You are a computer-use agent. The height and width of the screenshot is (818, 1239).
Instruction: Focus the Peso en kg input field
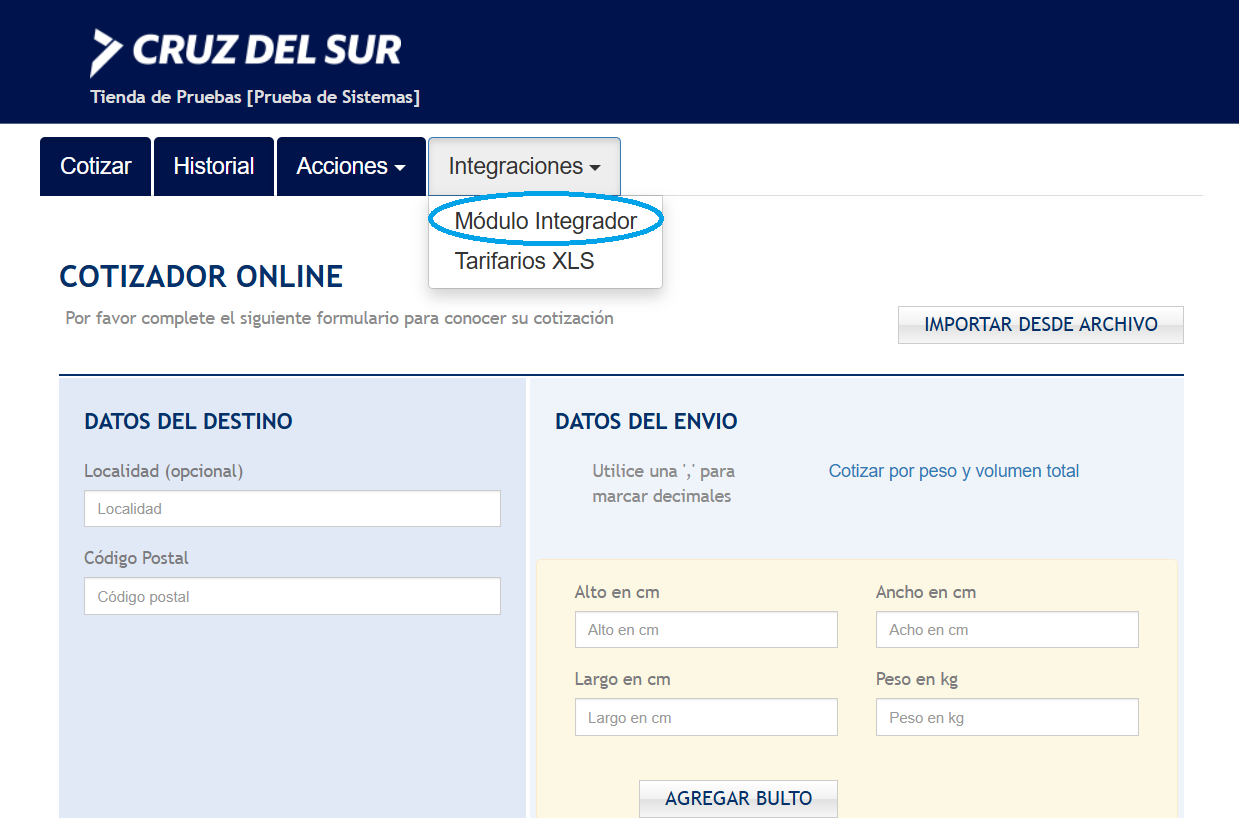(x=1007, y=718)
